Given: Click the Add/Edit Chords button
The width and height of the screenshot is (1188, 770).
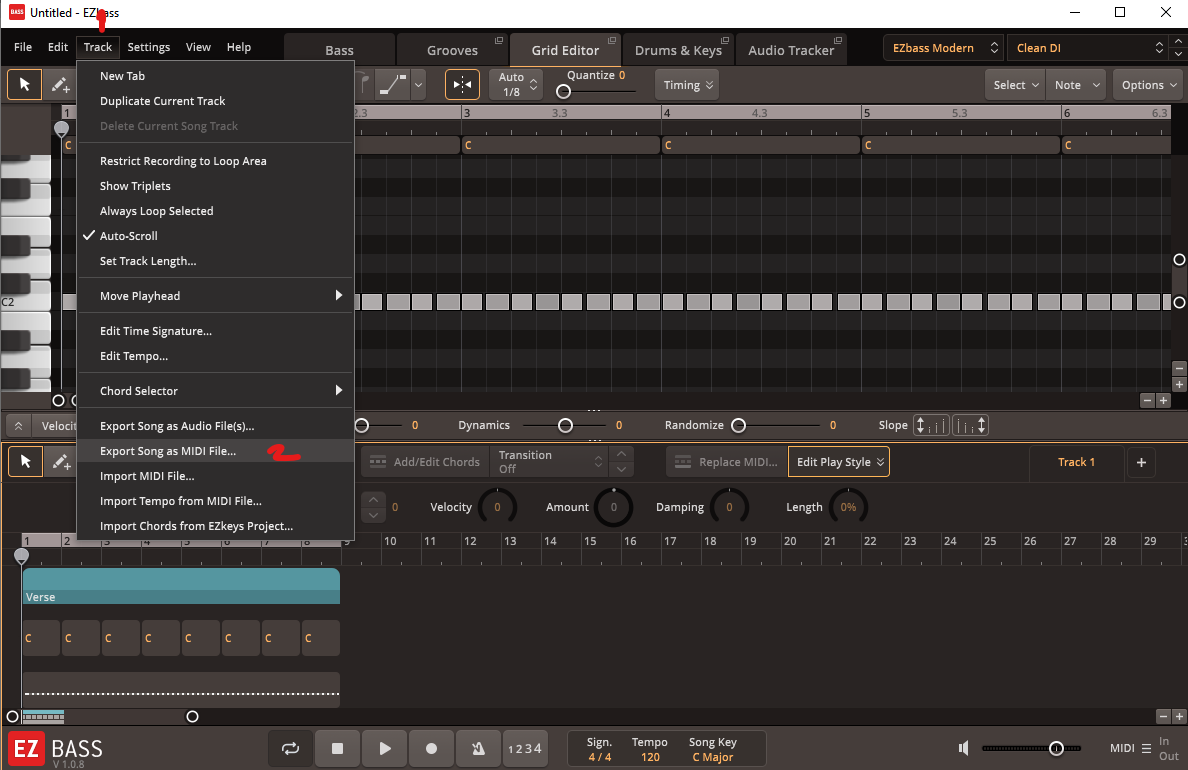Looking at the screenshot, I should tap(424, 462).
